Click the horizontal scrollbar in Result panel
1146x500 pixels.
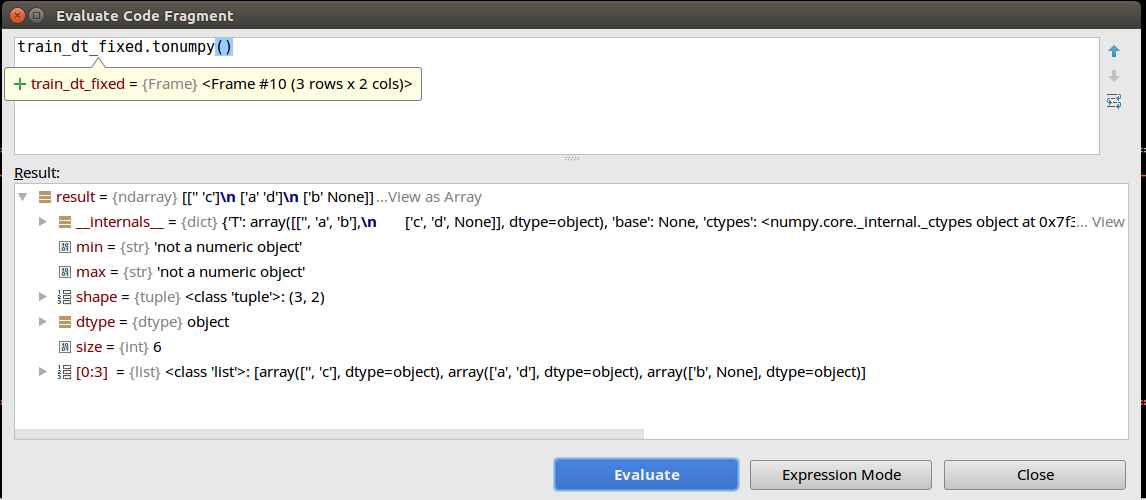(x=329, y=434)
